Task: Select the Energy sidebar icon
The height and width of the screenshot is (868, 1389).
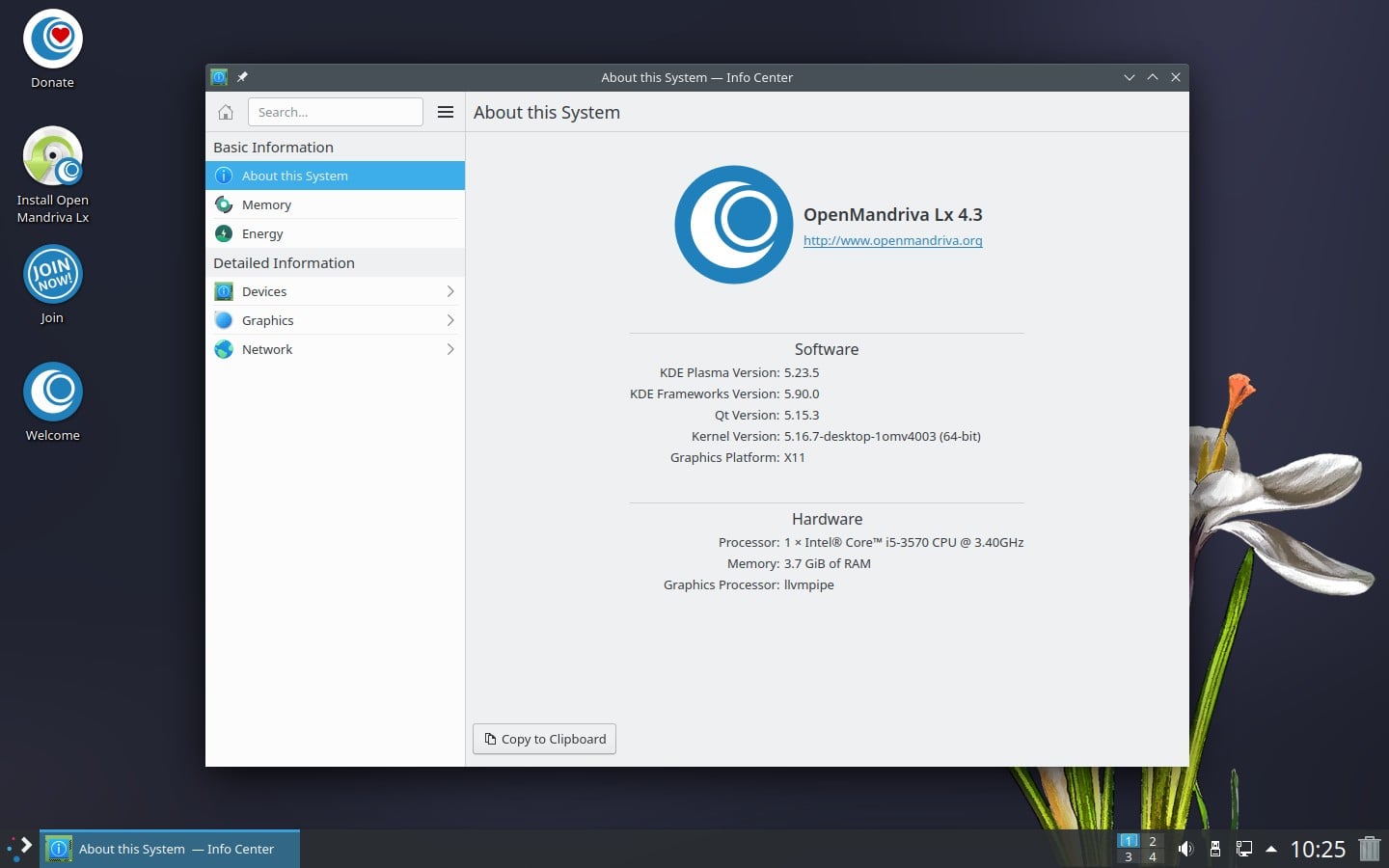Action: [224, 233]
